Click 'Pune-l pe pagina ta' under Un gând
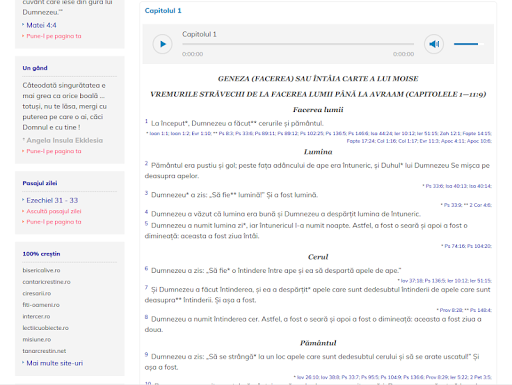Screen dimensions: 512x385 click(x=54, y=151)
